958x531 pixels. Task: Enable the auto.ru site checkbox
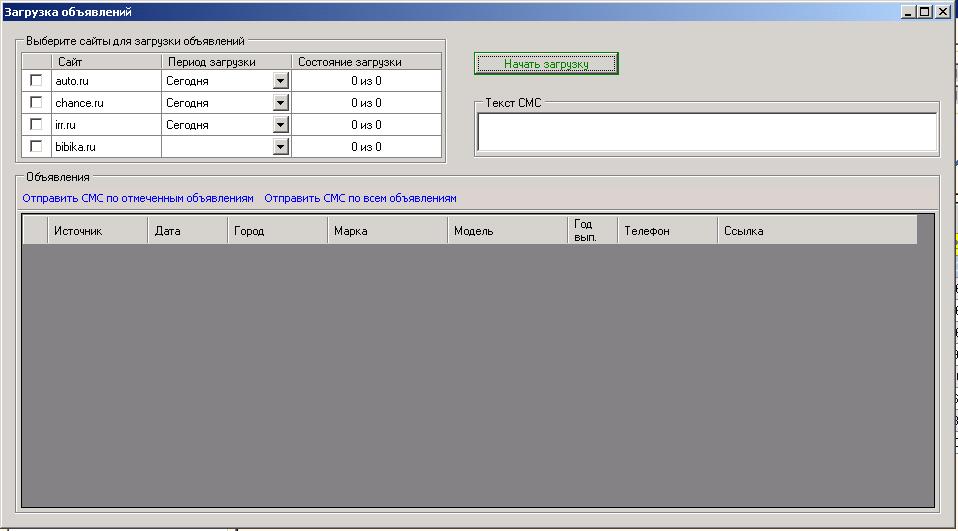coord(37,81)
